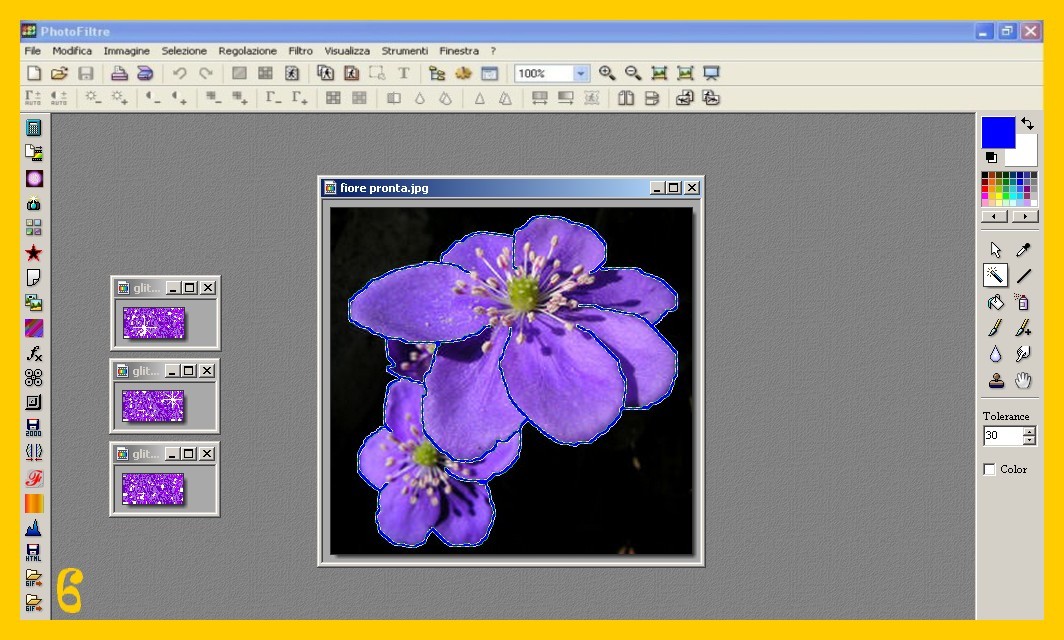Click the blue foreground color swatch
Viewport: 1064px width, 640px height.
click(x=997, y=132)
